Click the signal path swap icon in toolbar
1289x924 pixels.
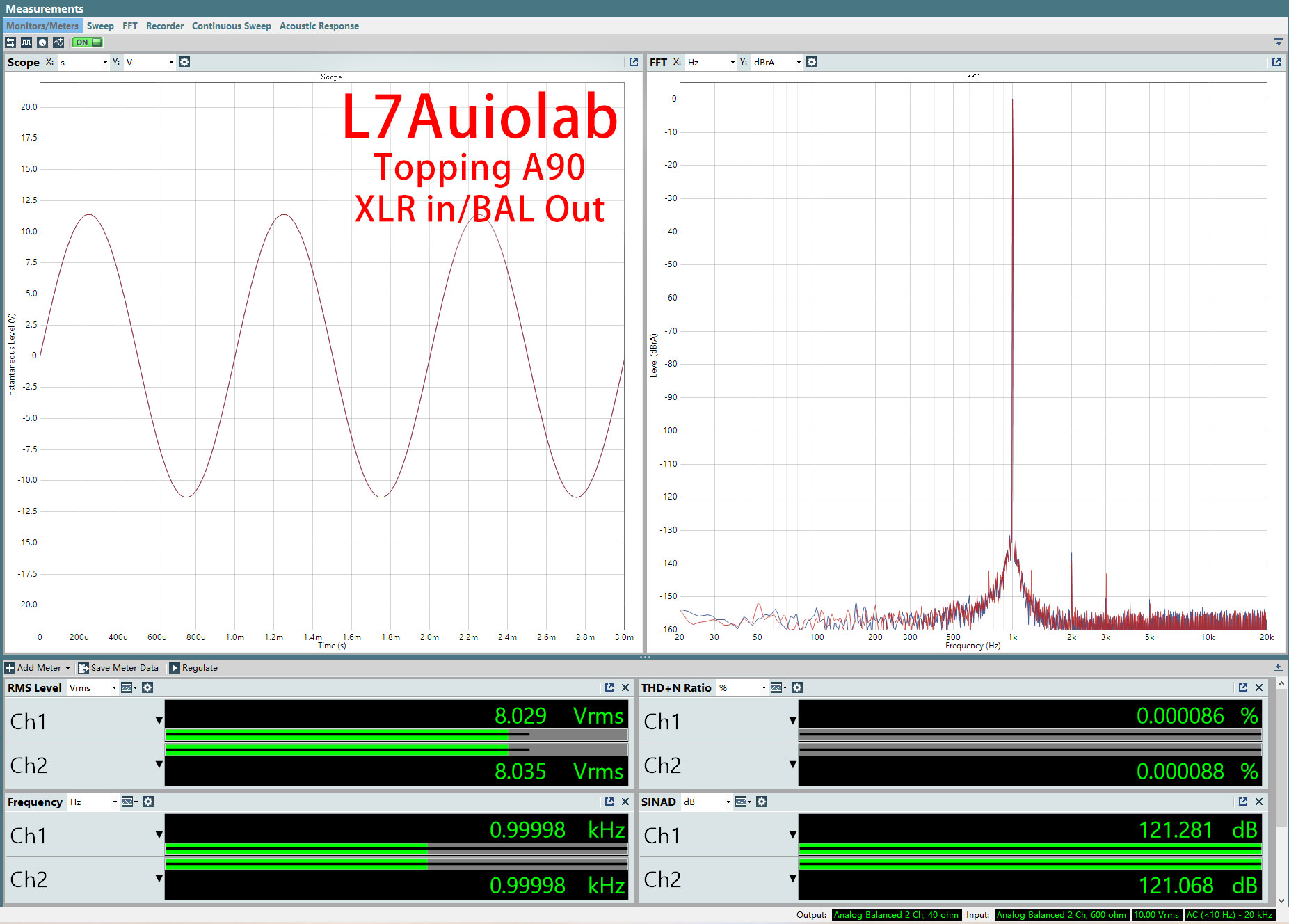point(10,42)
